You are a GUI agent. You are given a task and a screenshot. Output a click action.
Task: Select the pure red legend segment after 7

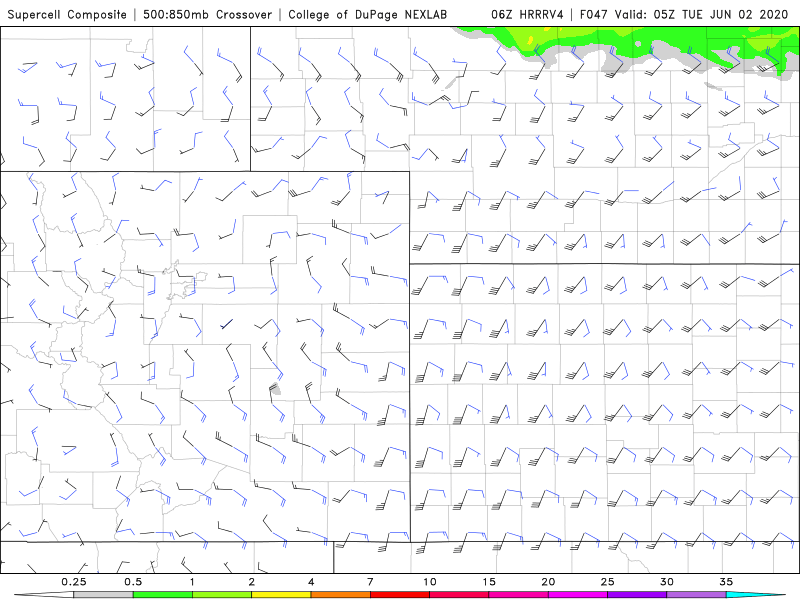399,595
